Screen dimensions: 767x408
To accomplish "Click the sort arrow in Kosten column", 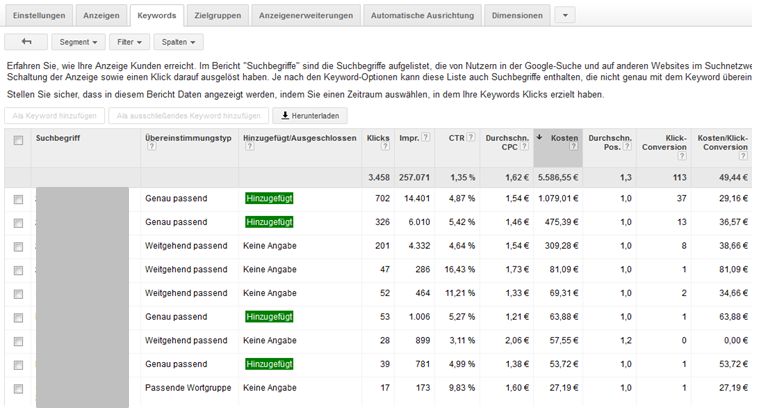I will click(539, 137).
